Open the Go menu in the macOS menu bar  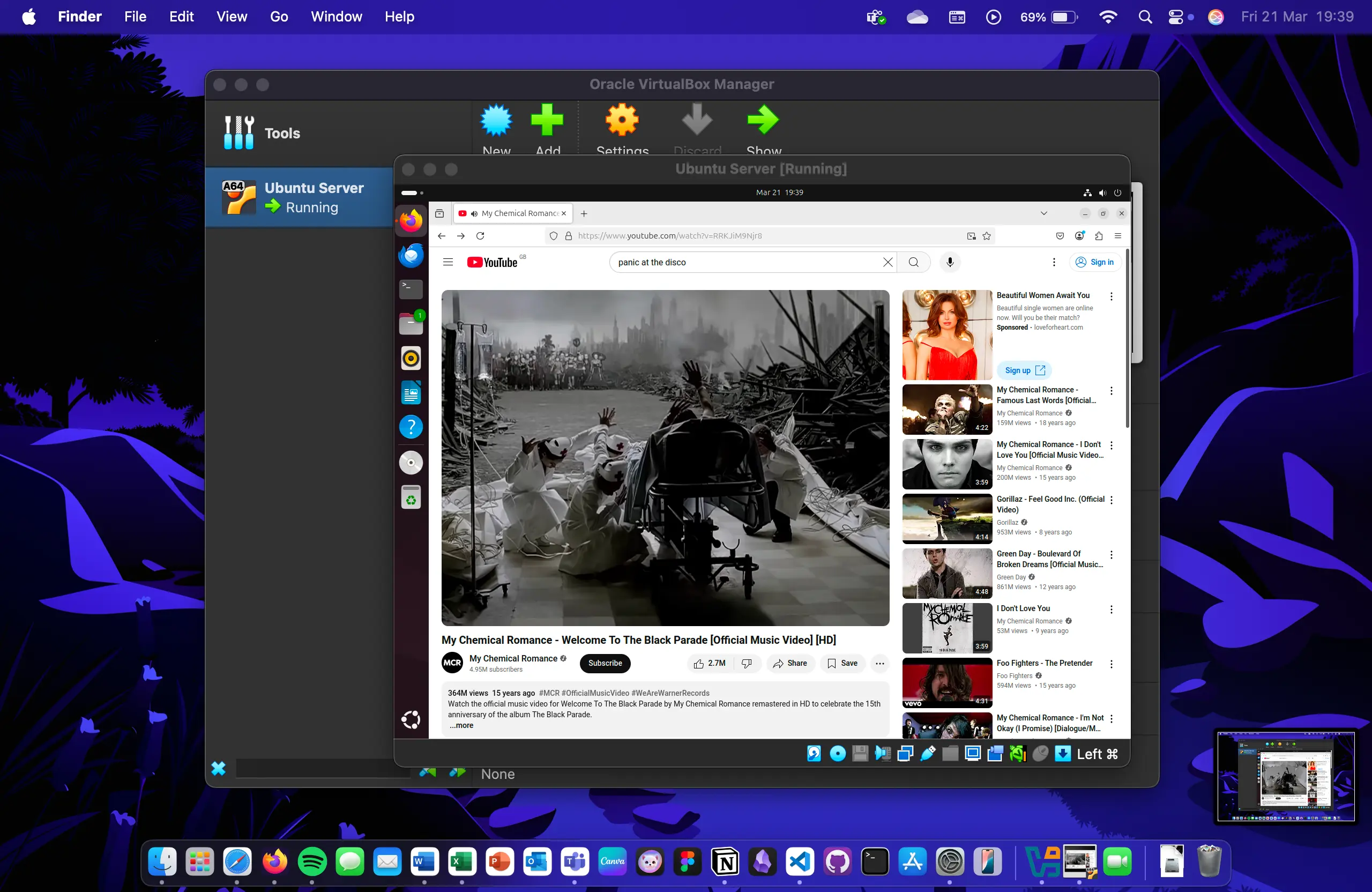(279, 16)
